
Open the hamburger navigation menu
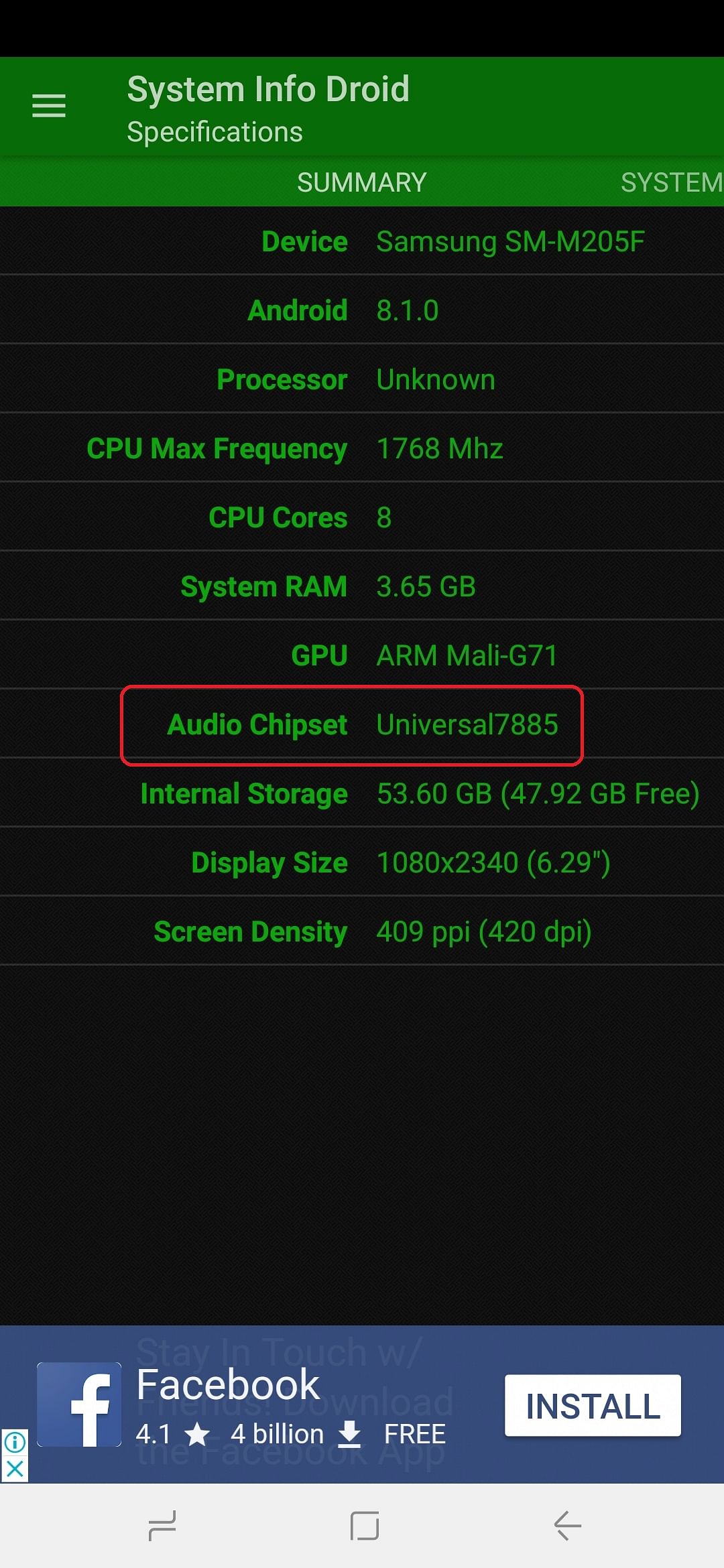49,107
